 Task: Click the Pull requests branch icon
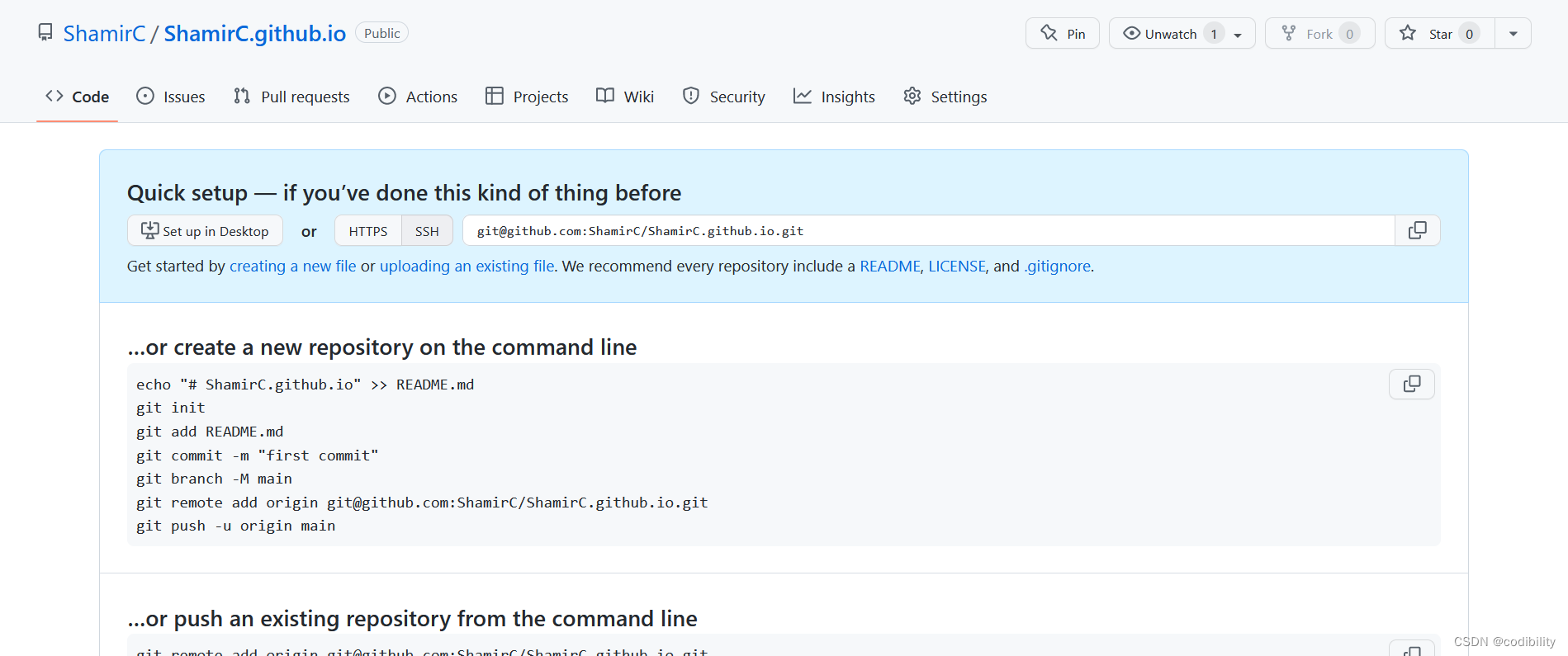[x=242, y=96]
